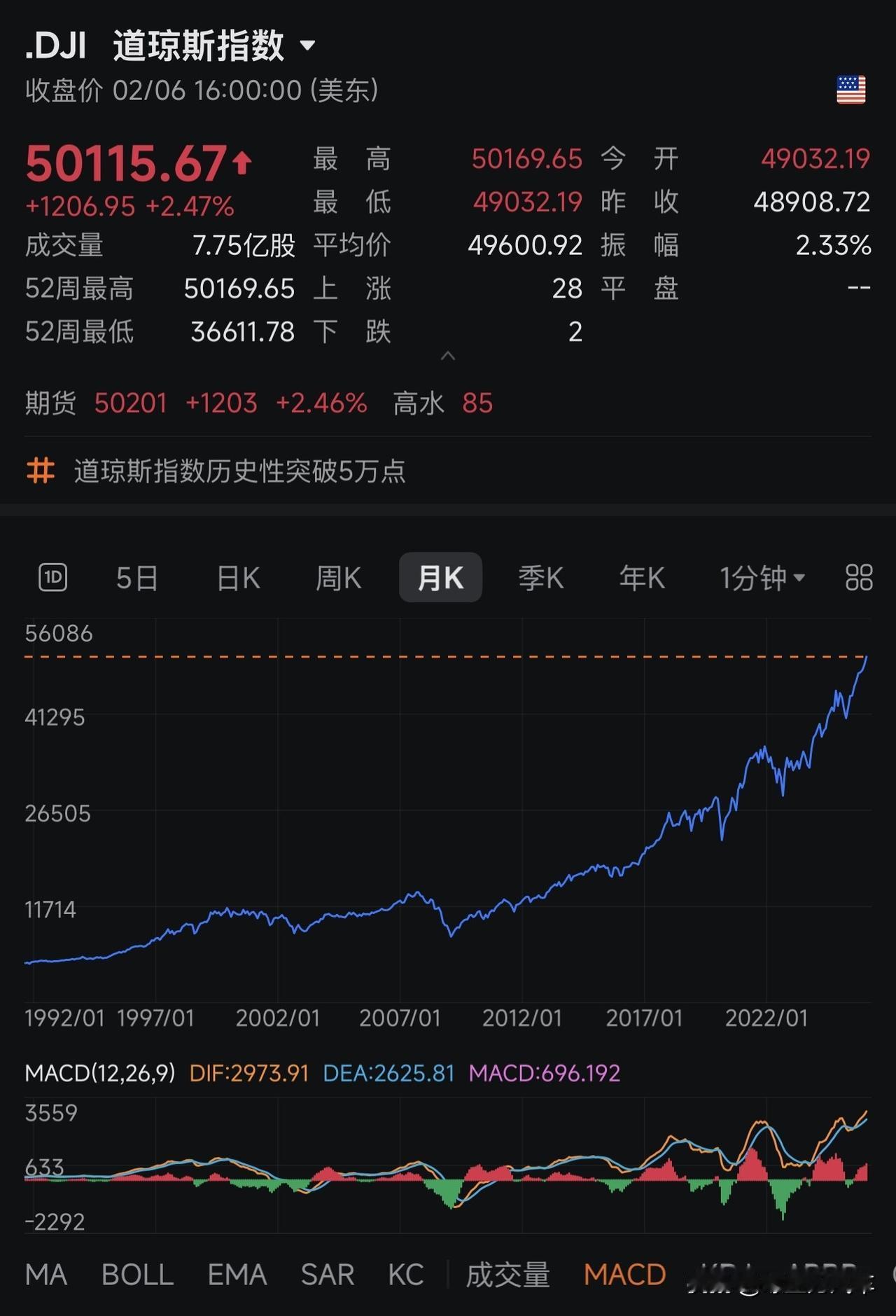The height and width of the screenshot is (1316, 896).
Task: Tap the 今开 value 49032.19
Action: [x=815, y=159]
